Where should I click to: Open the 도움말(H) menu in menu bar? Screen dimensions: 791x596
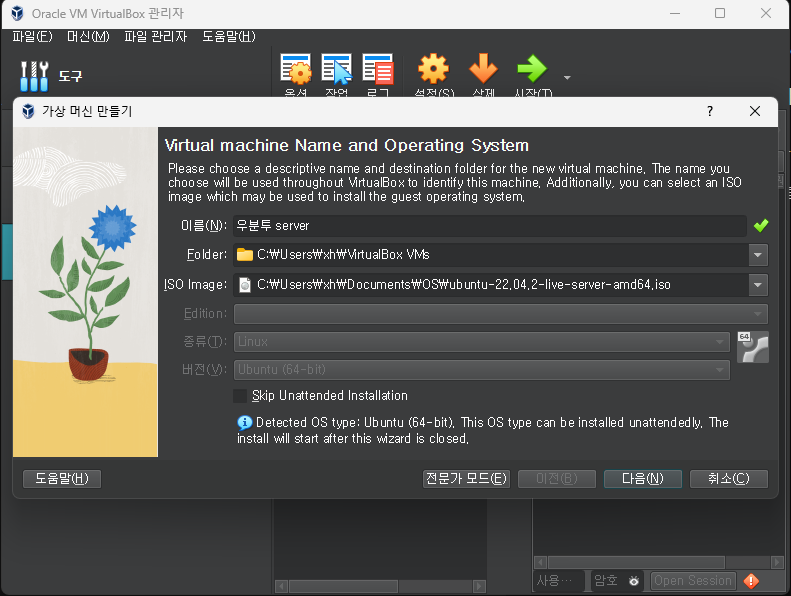pyautogui.click(x=229, y=36)
